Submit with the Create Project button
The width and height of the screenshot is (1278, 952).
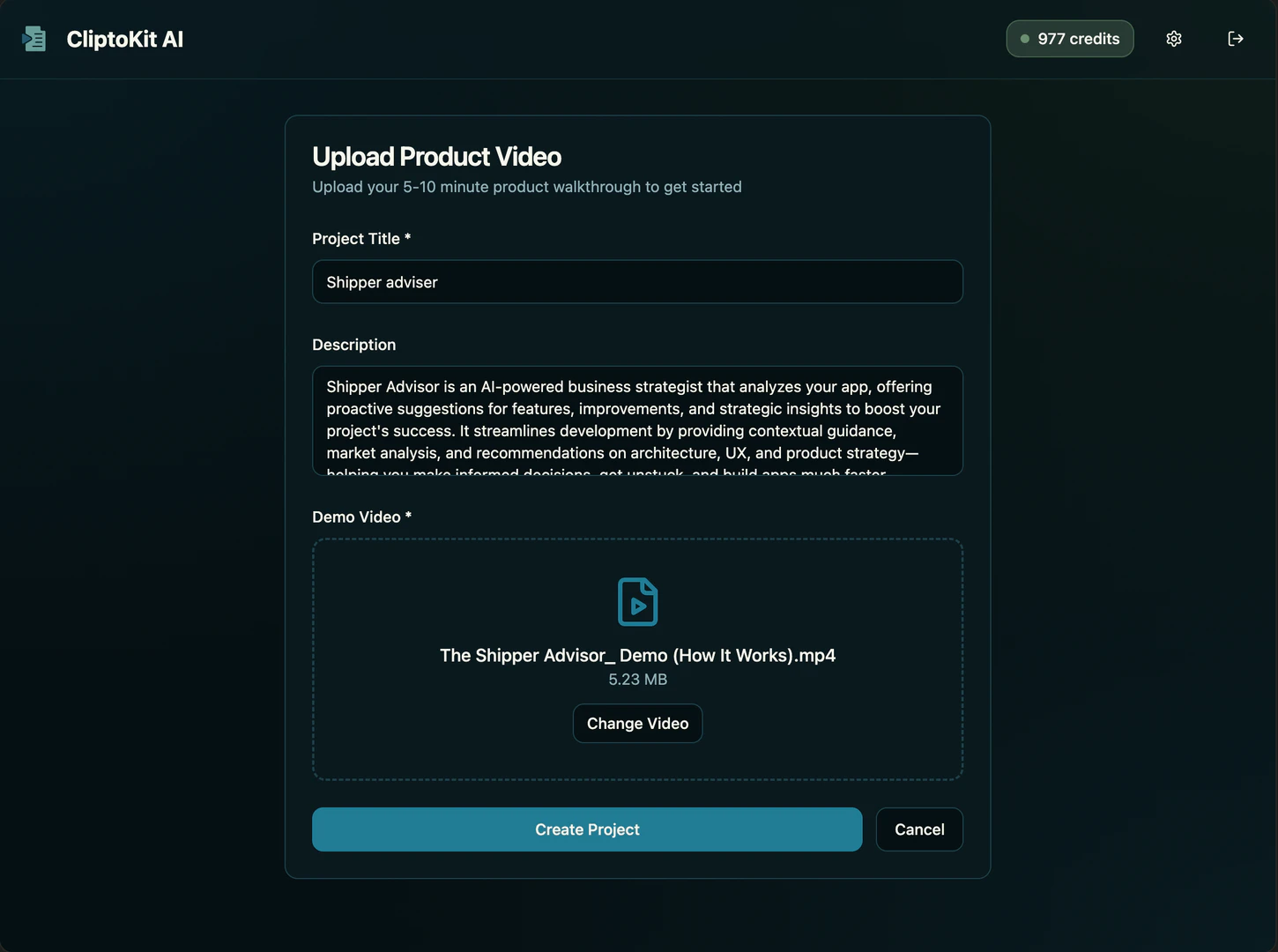[x=587, y=829]
